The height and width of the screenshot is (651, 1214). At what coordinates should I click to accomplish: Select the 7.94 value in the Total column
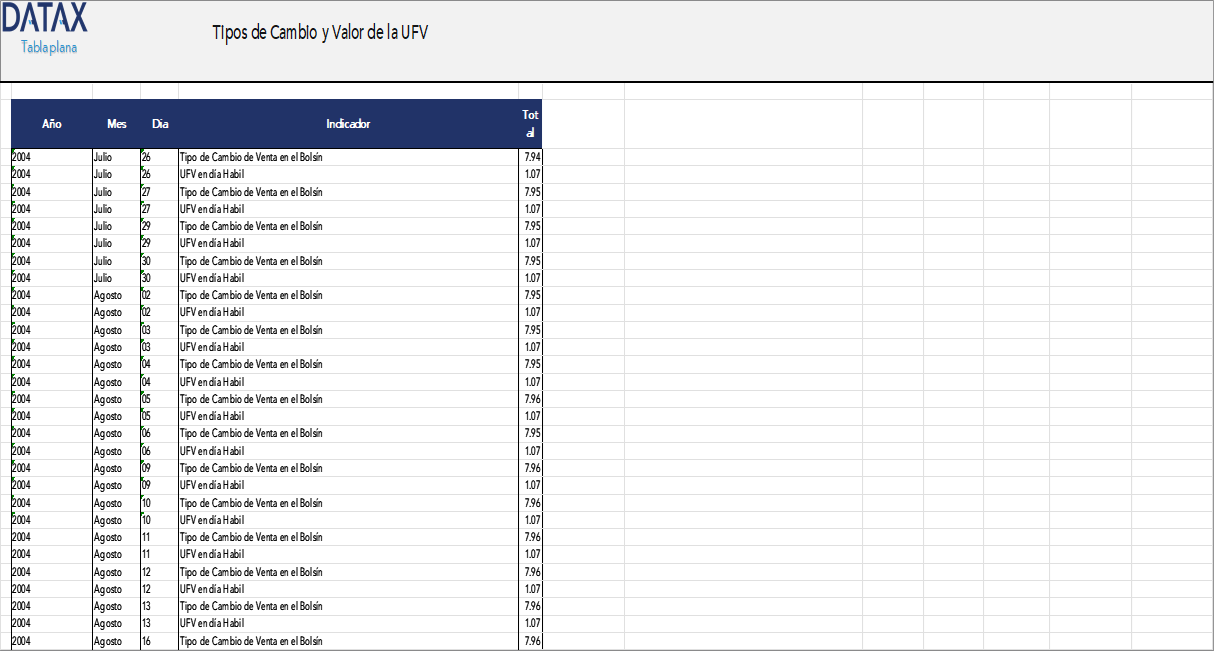coord(531,157)
